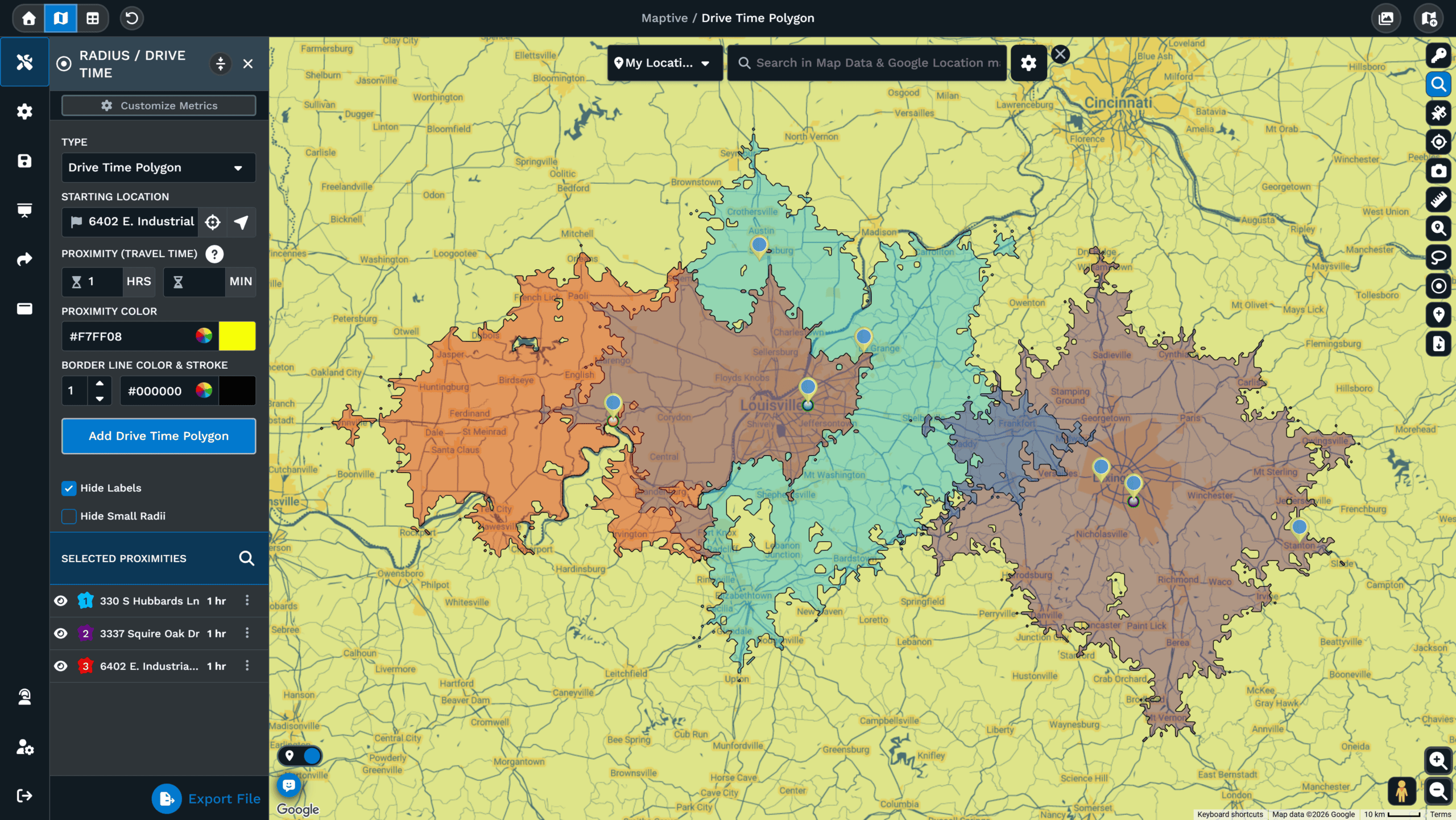This screenshot has height=820, width=1456.
Task: Click the share arrow icon in sidebar
Action: pos(24,259)
